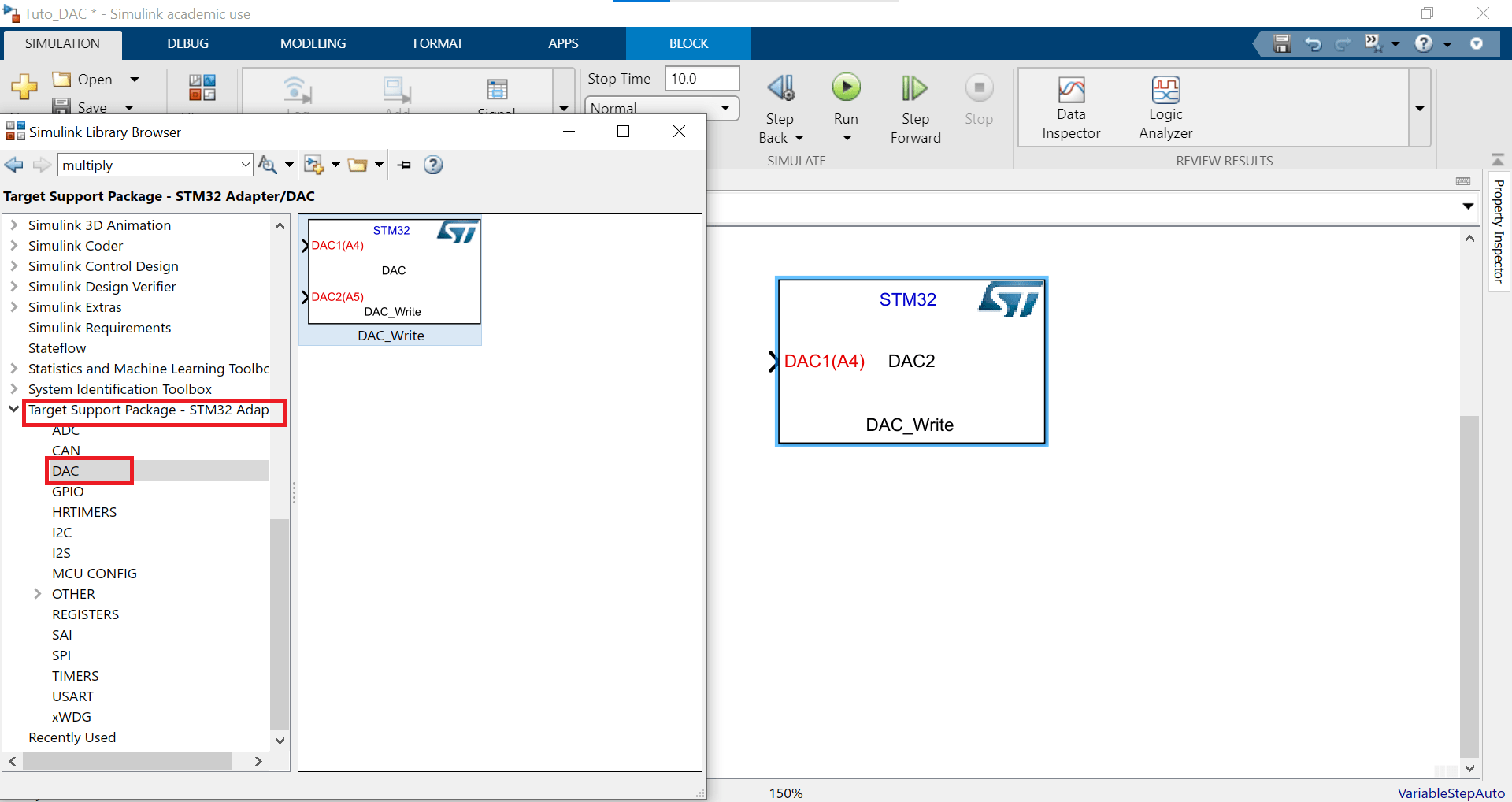Click the Open folder icon
The height and width of the screenshot is (802, 1512).
(x=61, y=79)
